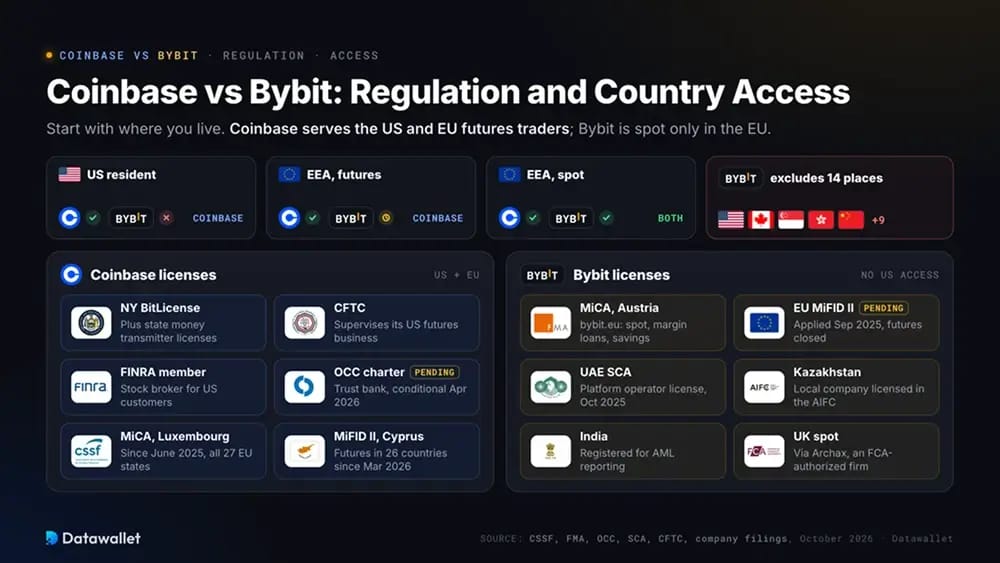Click the US flag in the excluded places card
The width and height of the screenshot is (1000, 563).
tap(731, 220)
